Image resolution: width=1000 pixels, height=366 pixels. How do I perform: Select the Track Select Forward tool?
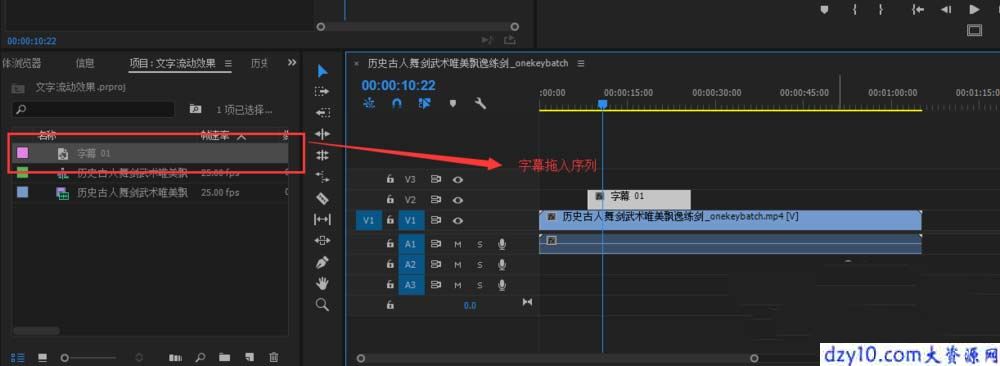pos(323,92)
